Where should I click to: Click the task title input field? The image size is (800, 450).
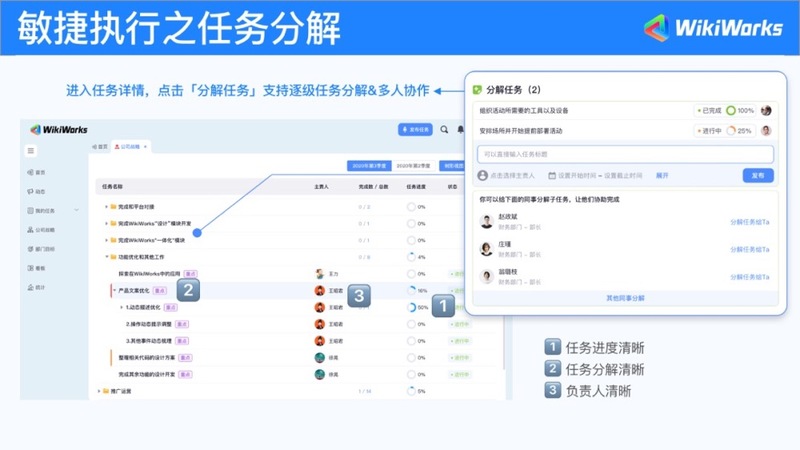625,154
